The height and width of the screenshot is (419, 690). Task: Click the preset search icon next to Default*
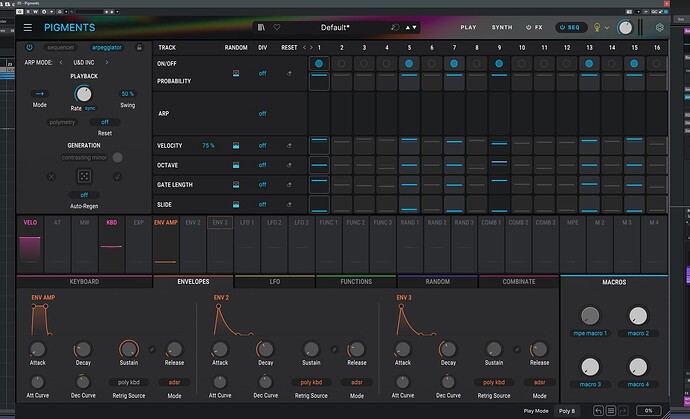pos(395,27)
